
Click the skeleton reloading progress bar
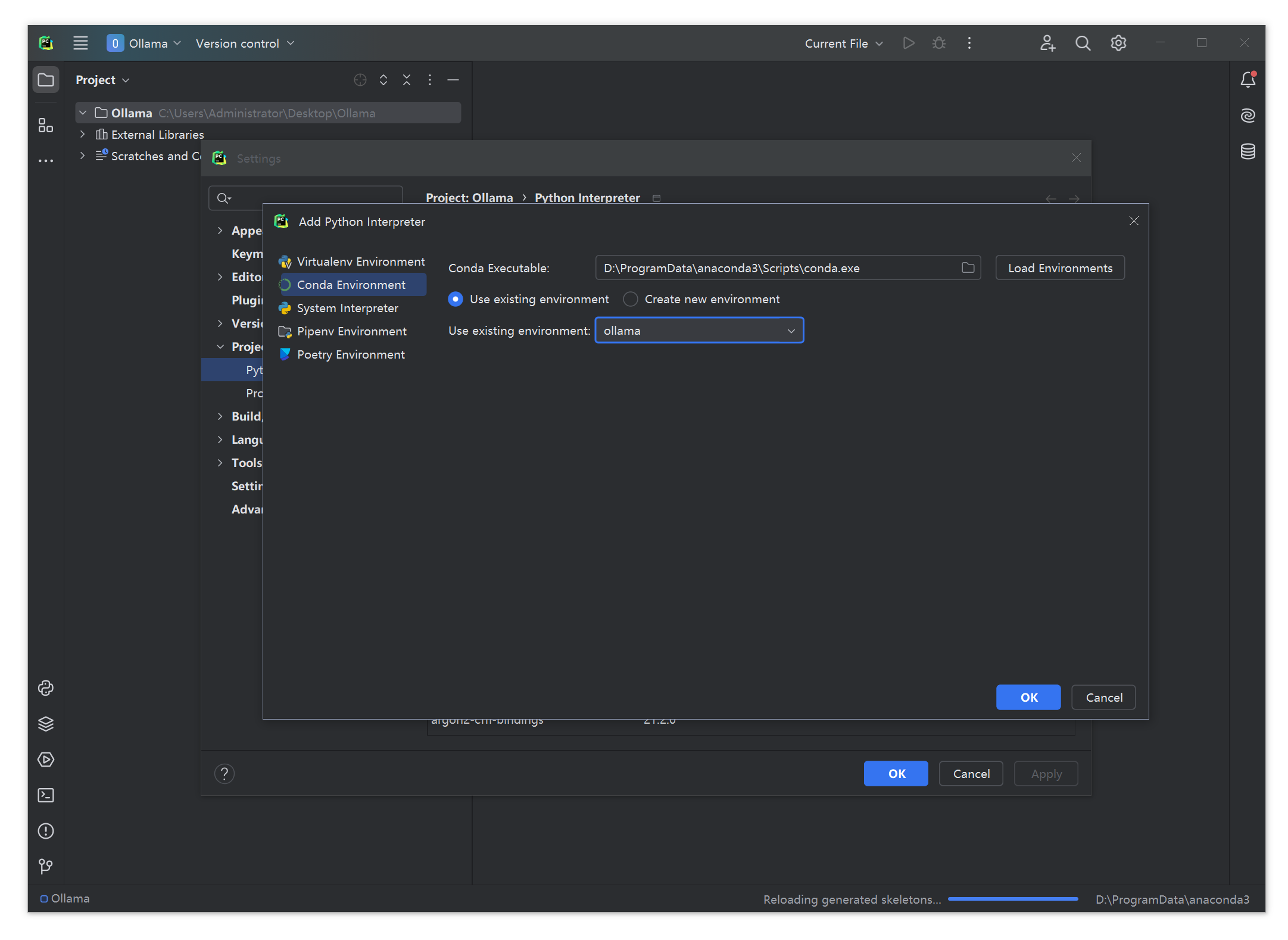click(x=1012, y=899)
